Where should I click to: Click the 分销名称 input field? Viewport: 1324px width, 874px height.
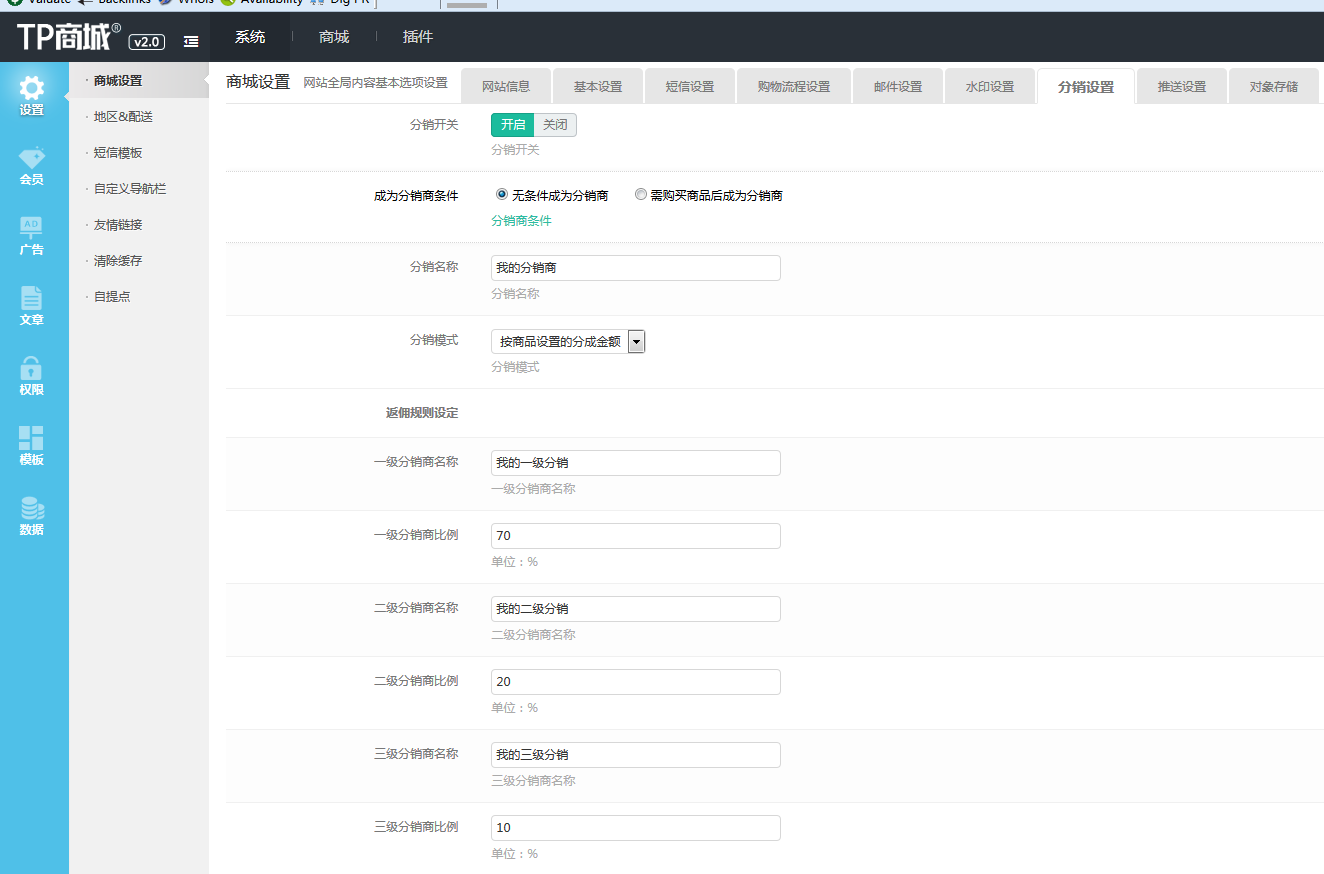[x=636, y=268]
